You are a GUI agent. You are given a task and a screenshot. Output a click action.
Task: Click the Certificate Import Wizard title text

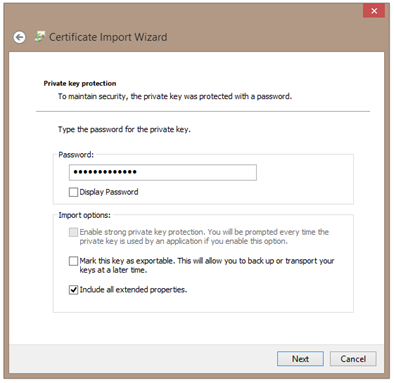tap(108, 37)
